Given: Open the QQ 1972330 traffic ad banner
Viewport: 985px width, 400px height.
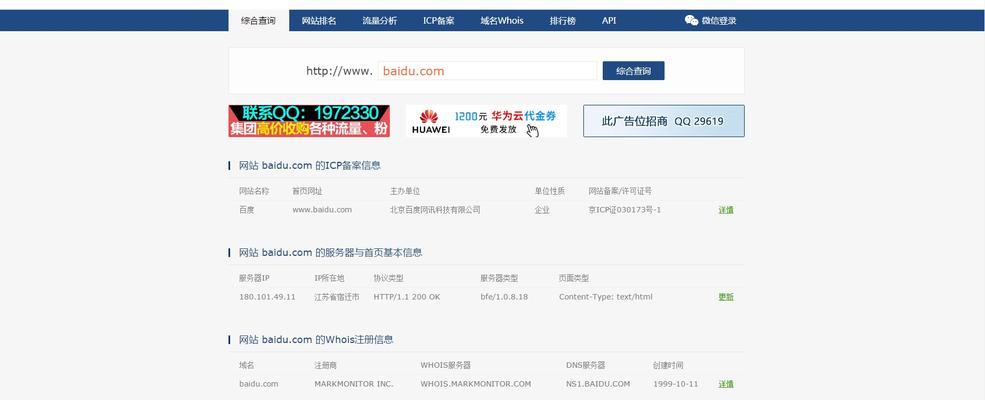Looking at the screenshot, I should tap(309, 121).
